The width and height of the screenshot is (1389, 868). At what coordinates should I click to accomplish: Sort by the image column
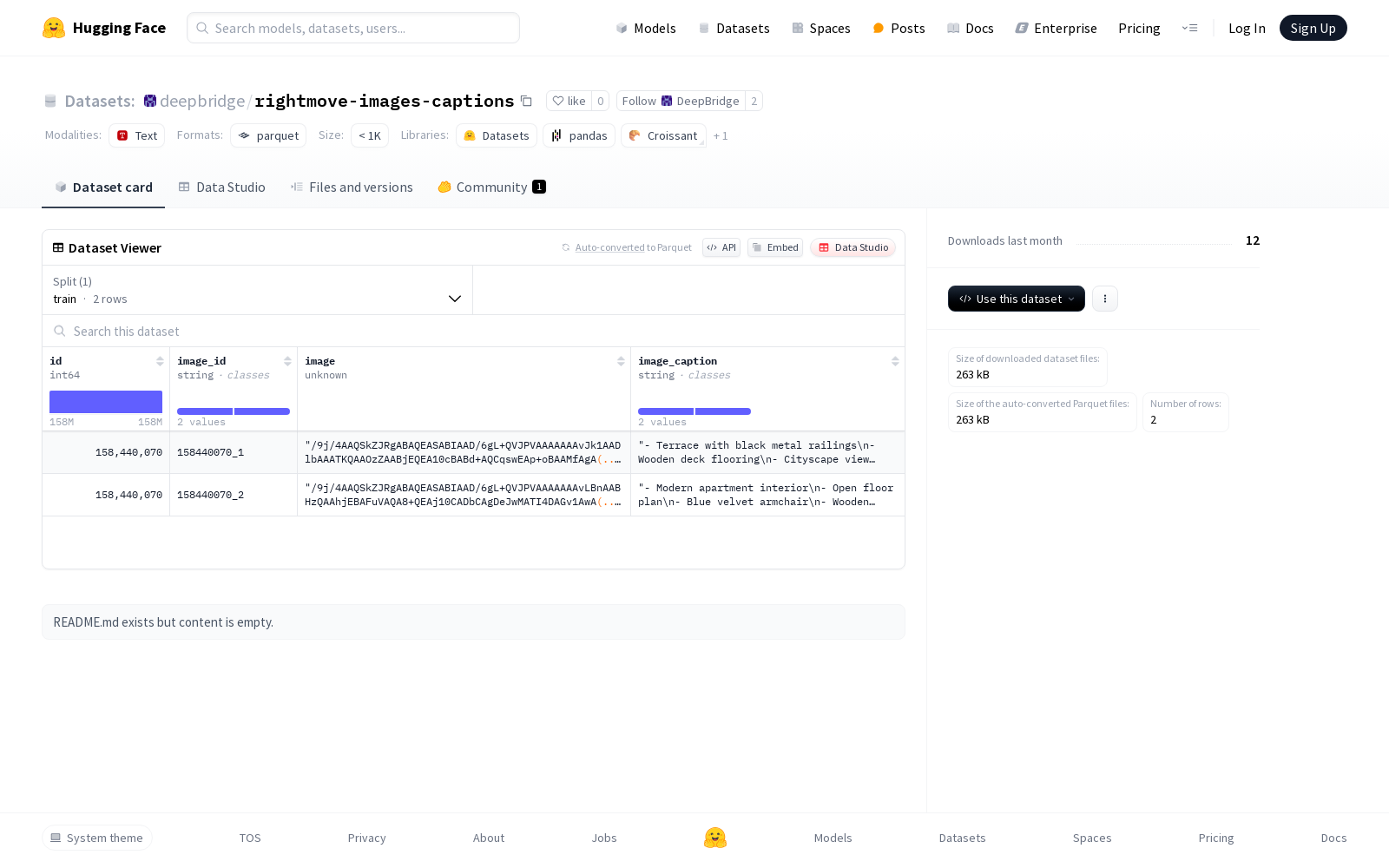point(621,361)
